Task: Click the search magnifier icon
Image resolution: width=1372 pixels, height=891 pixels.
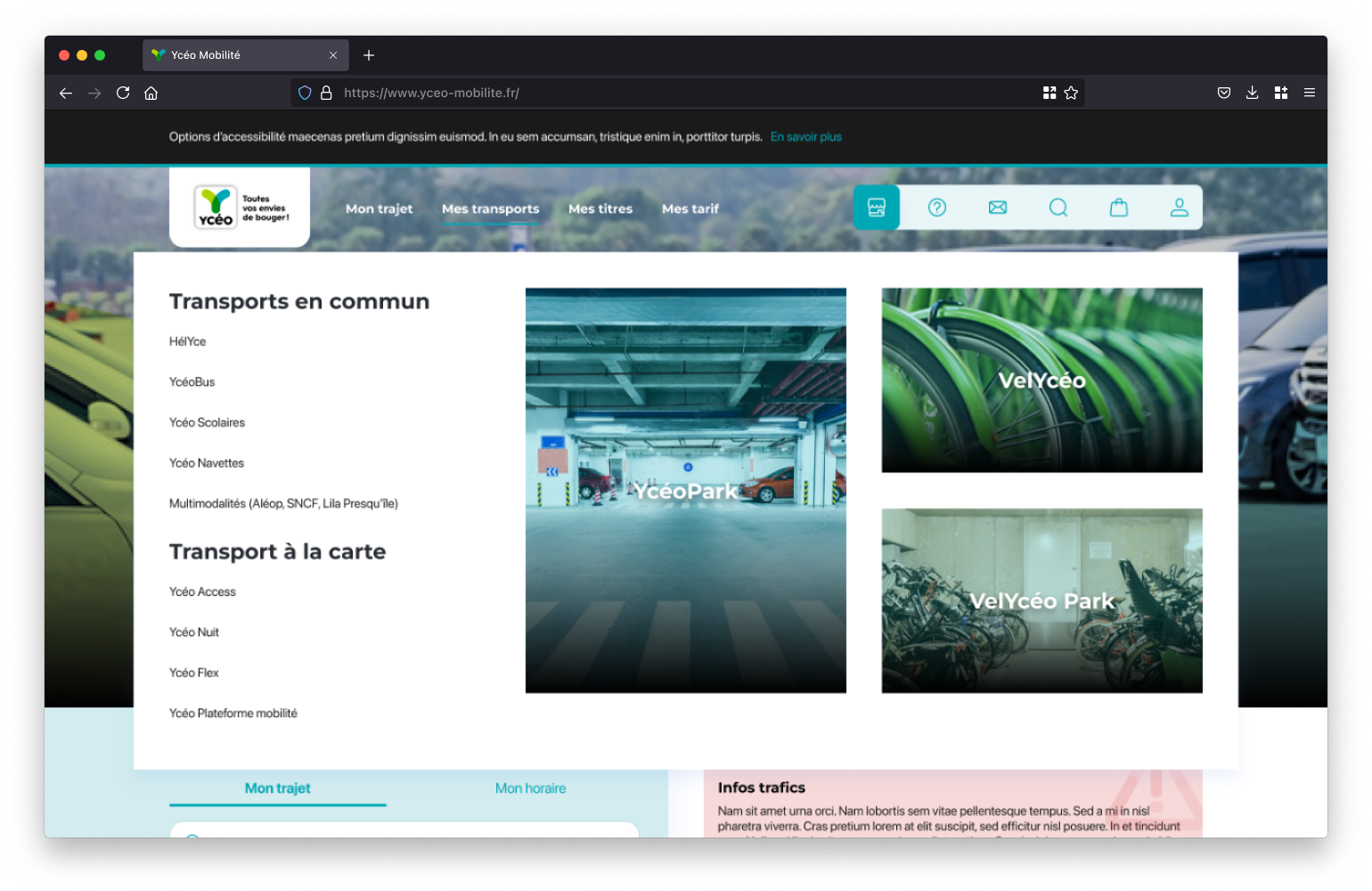Action: 1058,208
